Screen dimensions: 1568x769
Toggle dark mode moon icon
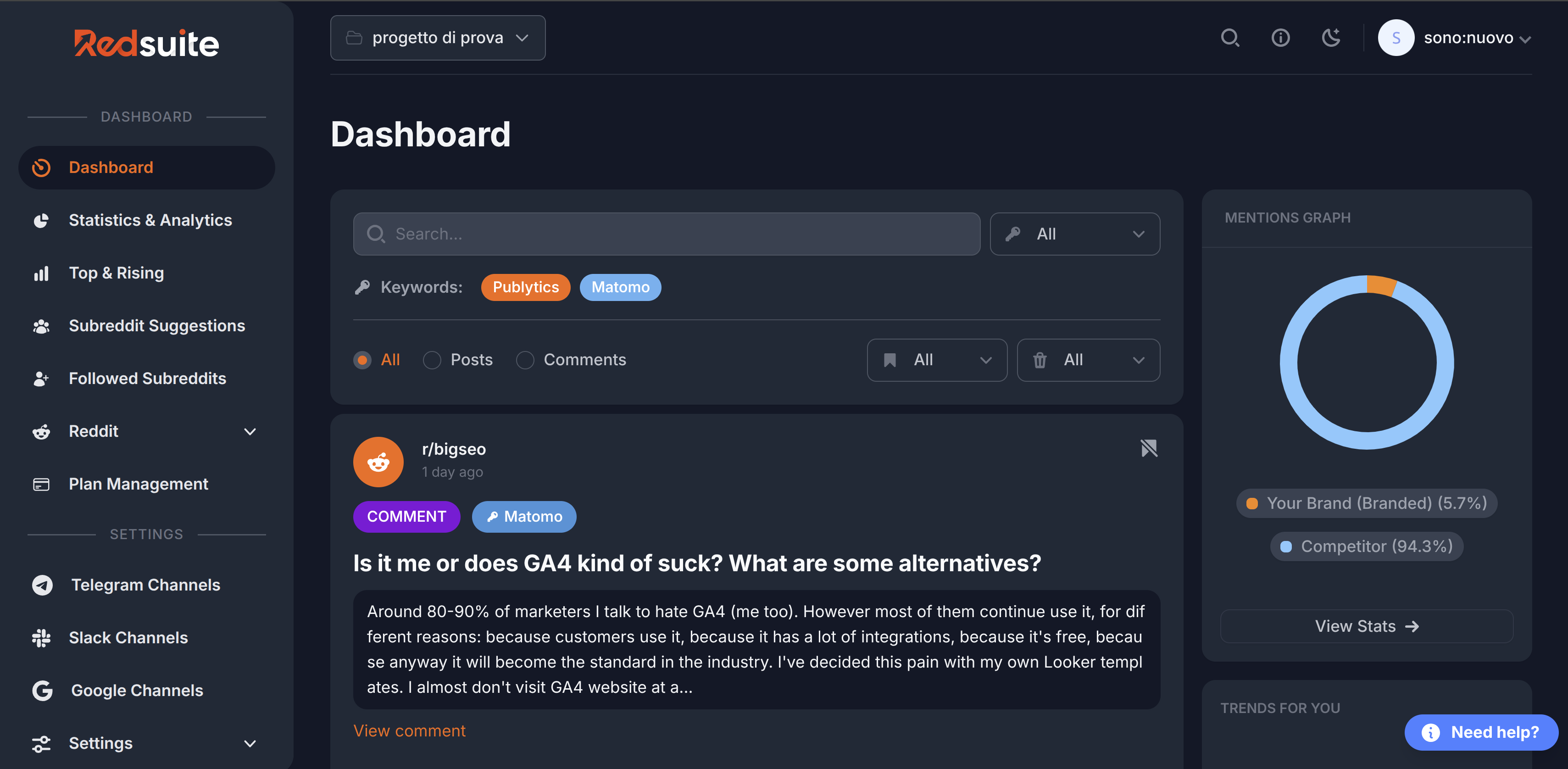(1331, 38)
